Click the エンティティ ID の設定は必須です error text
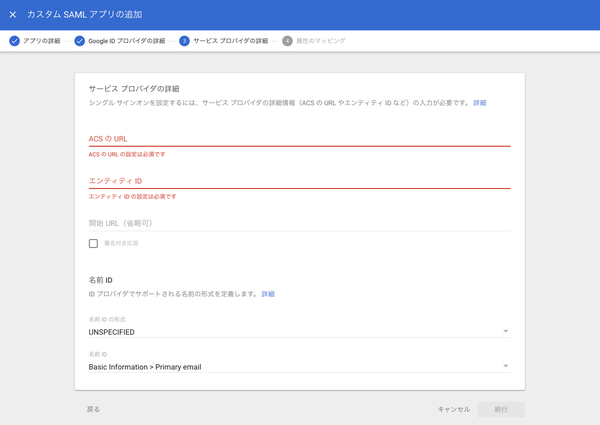Image resolution: width=600 pixels, height=425 pixels. [x=132, y=197]
